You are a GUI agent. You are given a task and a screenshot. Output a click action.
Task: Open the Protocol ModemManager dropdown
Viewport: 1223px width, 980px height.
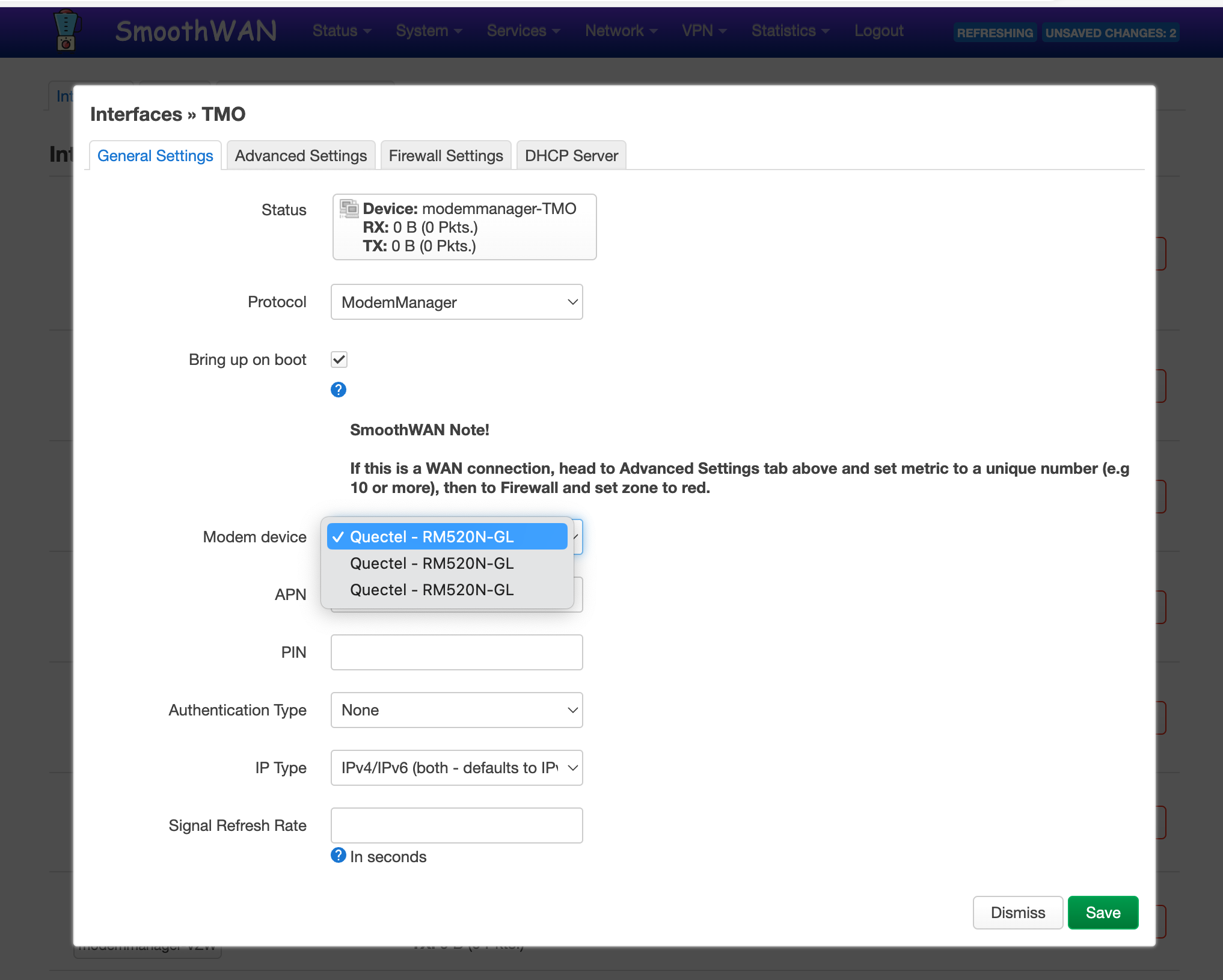[457, 302]
